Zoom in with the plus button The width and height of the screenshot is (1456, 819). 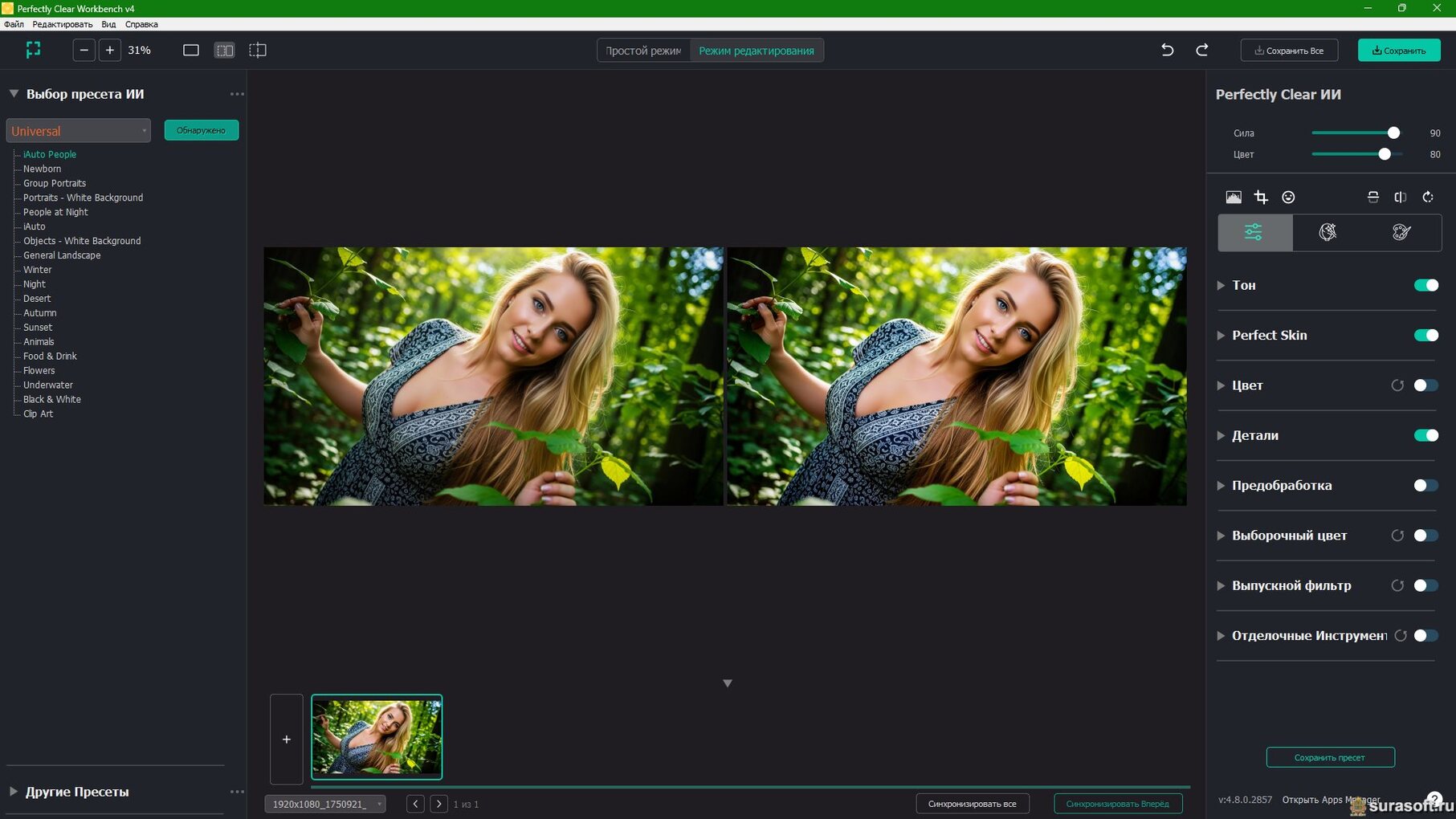click(x=110, y=51)
